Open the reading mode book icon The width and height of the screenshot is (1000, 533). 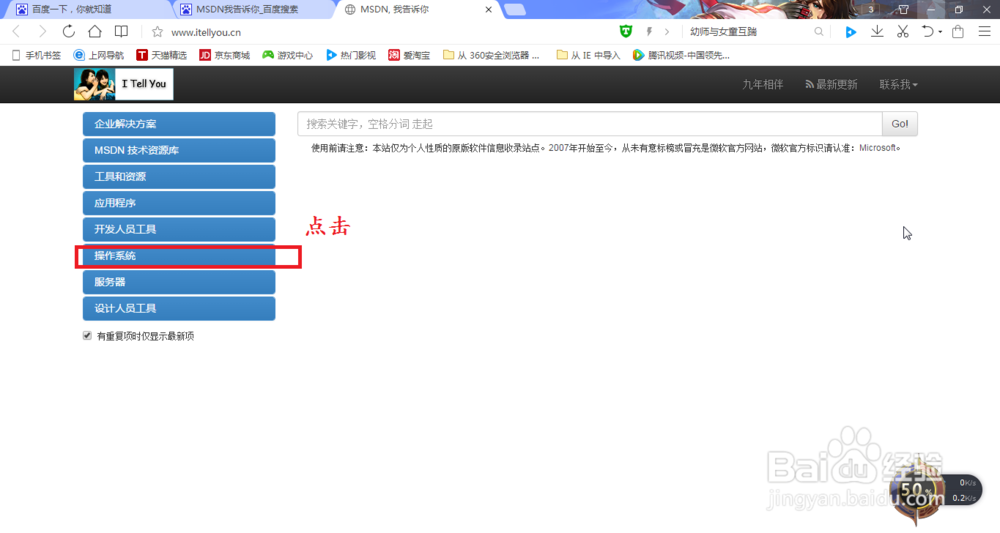click(x=121, y=31)
